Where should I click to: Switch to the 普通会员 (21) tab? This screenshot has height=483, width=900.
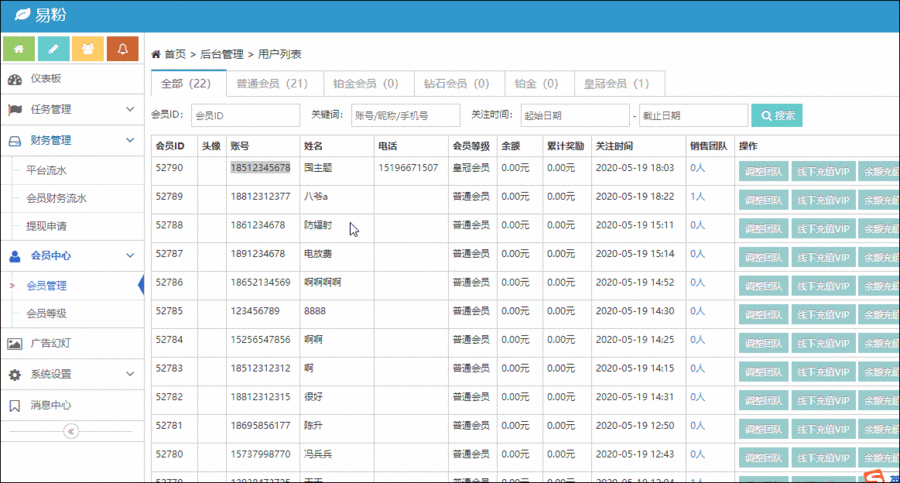click(271, 84)
